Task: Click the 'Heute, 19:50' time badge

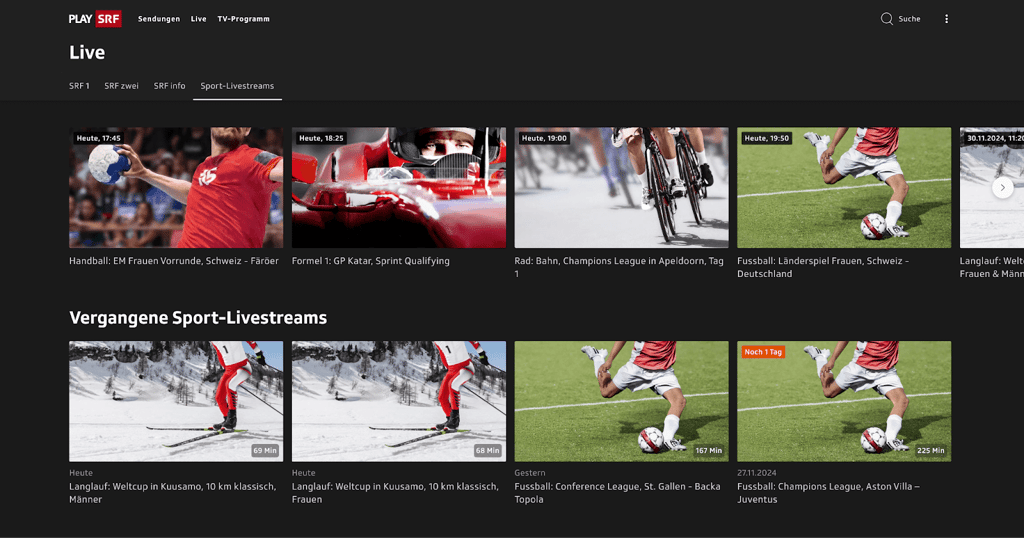Action: (767, 138)
